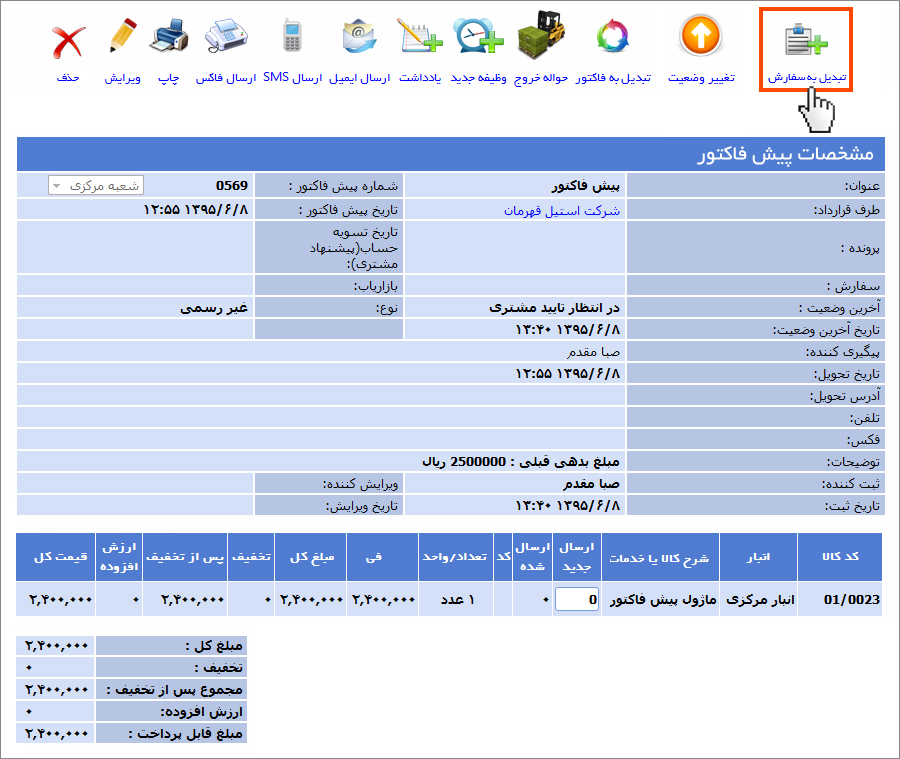
Task: Click the وظیفه جدید link
Action: tap(478, 78)
